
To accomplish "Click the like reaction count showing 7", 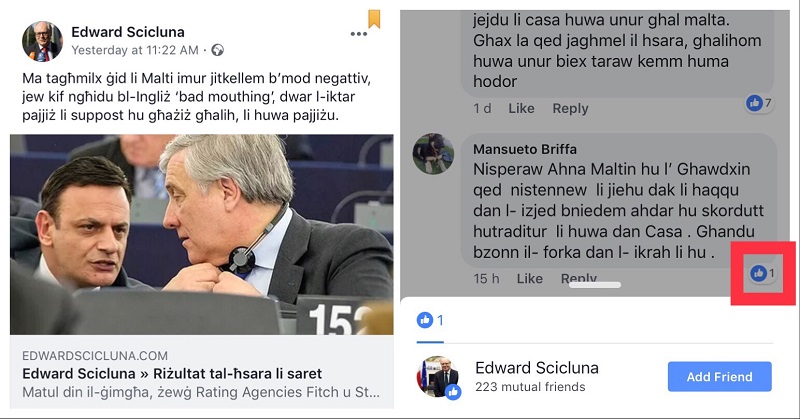I will click(x=759, y=104).
